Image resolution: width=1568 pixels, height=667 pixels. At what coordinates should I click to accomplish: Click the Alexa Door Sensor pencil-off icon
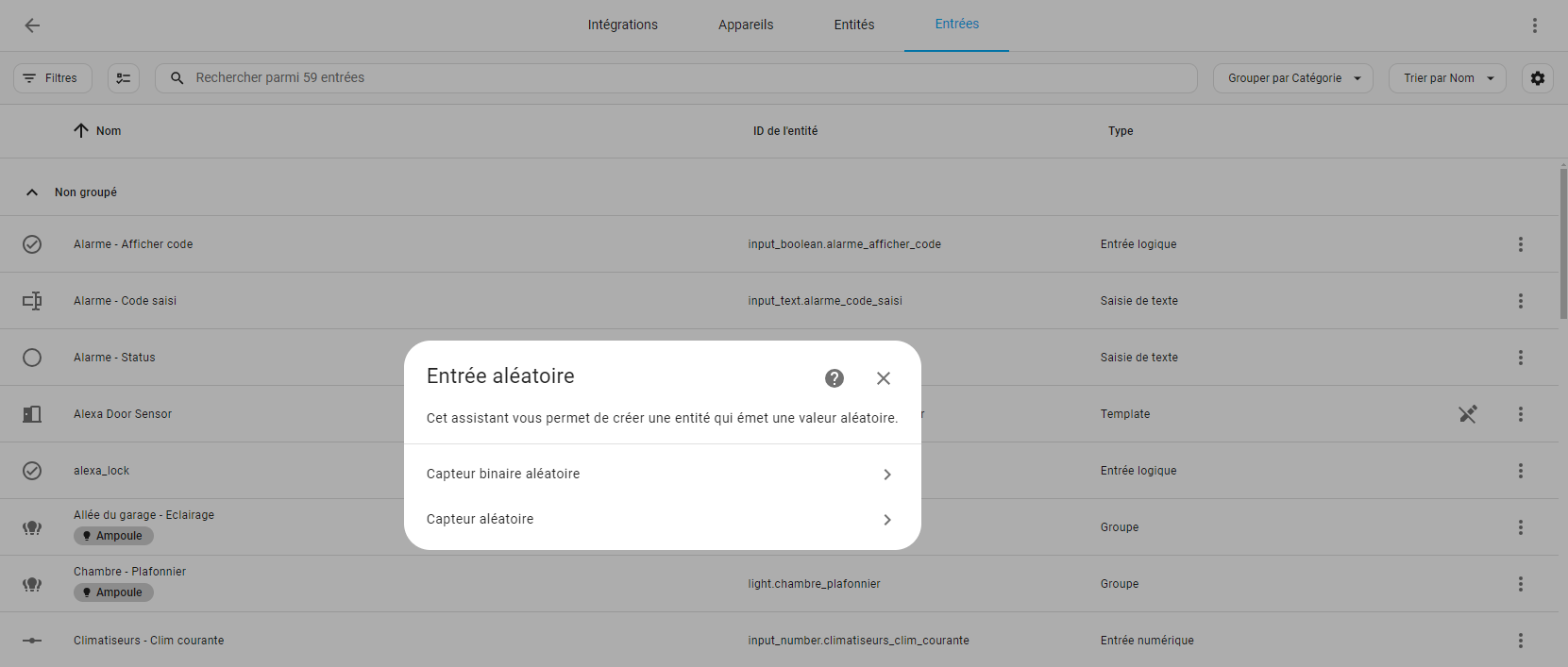(1468, 414)
